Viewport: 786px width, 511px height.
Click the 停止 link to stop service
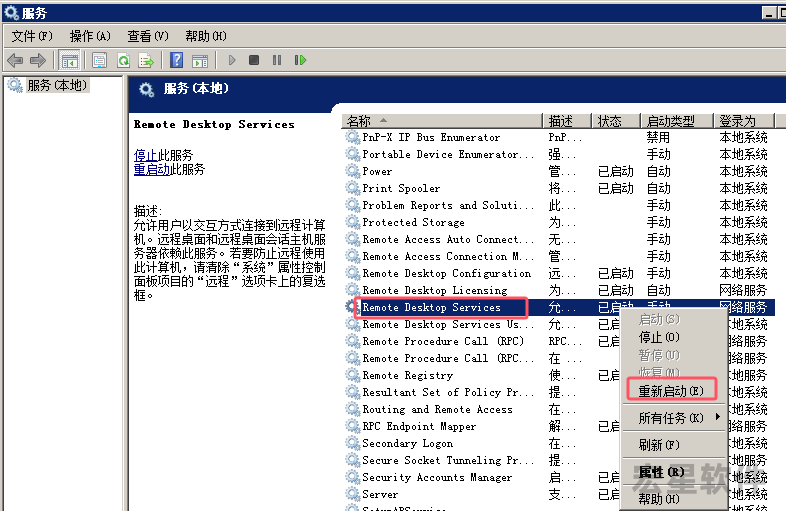pos(145,155)
